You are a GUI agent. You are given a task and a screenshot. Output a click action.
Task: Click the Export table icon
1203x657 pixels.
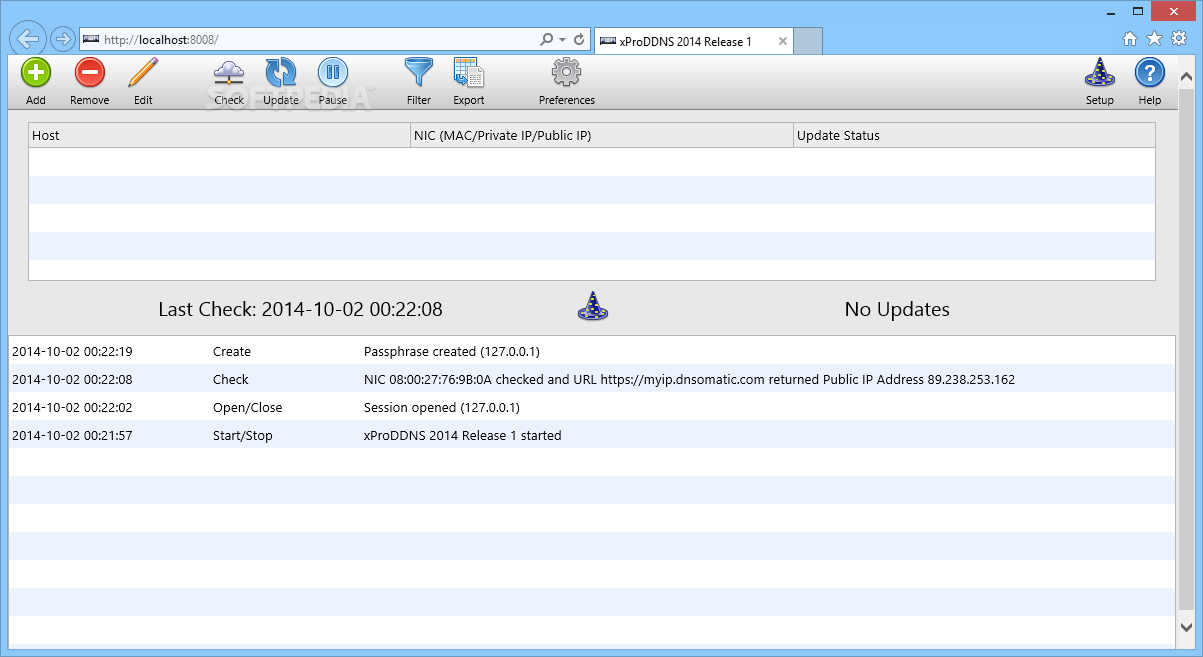coord(468,72)
